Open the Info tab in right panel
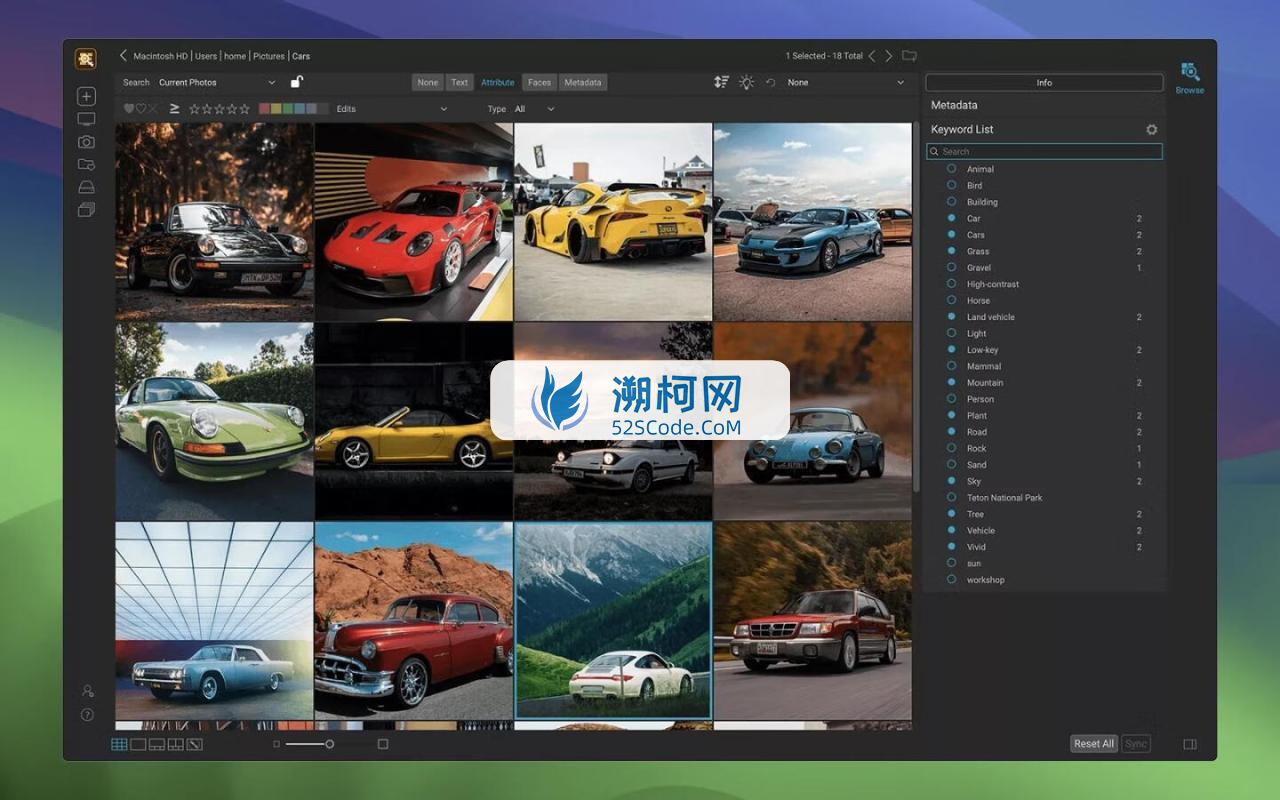Viewport: 1280px width, 800px height. tap(1044, 83)
